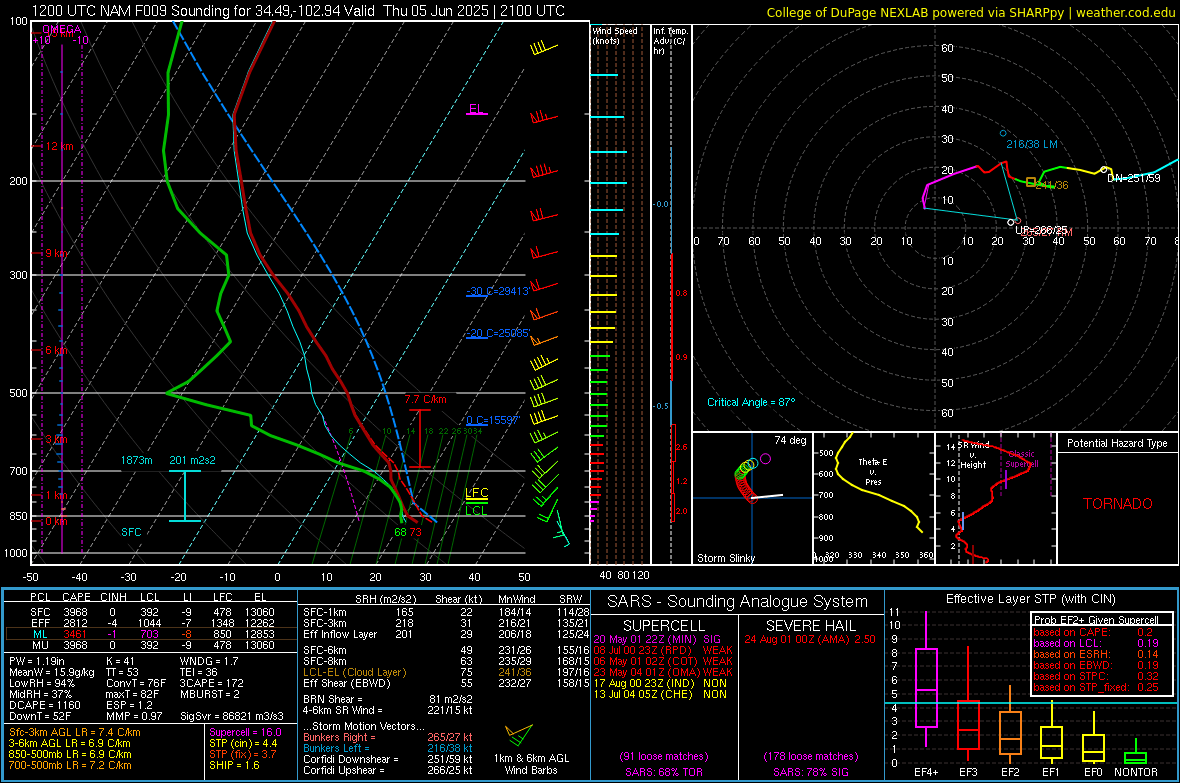Image resolution: width=1180 pixels, height=783 pixels.
Task: Click the 'Classic Supercell' magenta label
Action: tap(1021, 459)
